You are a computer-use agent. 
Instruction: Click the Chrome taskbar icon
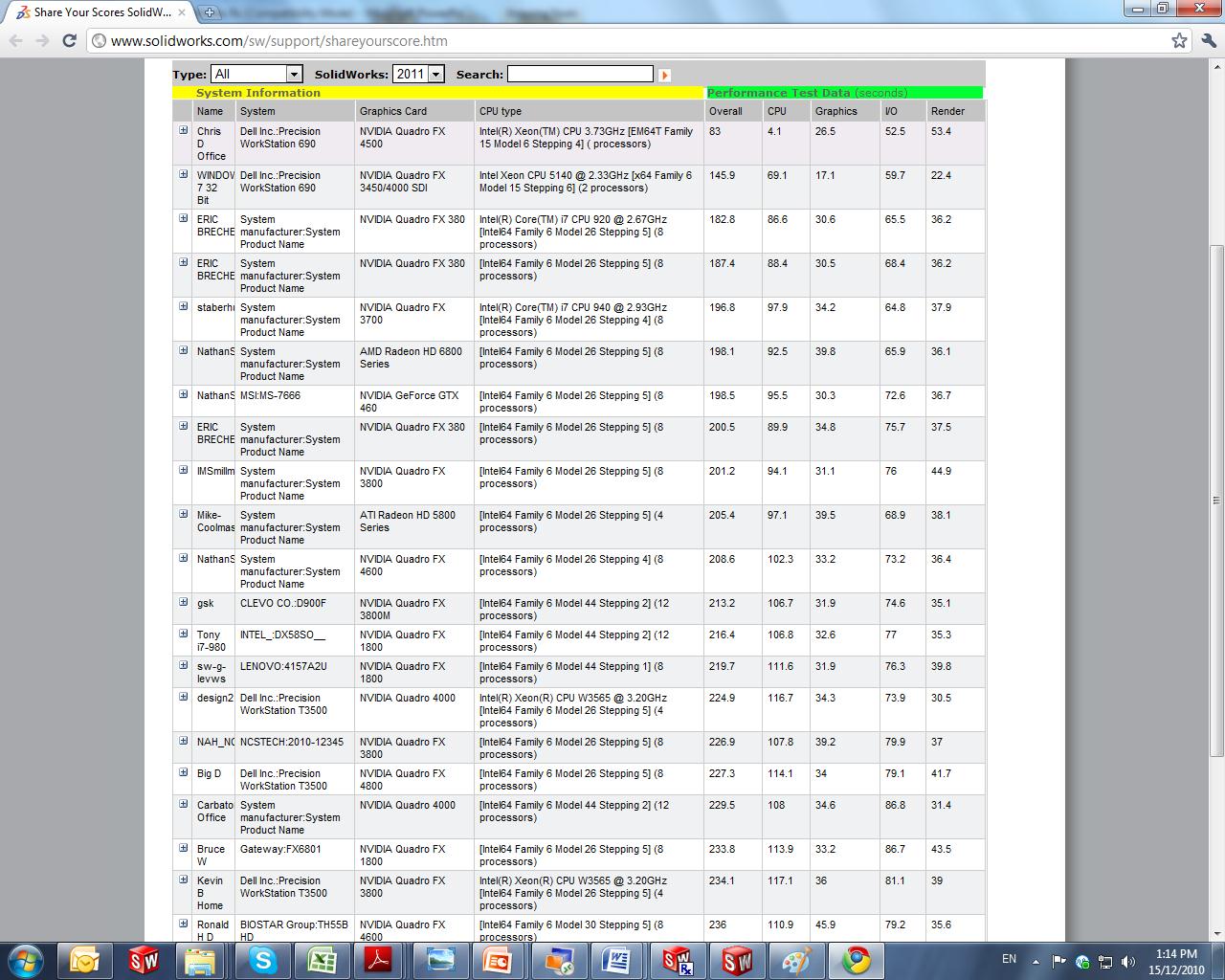[856, 960]
